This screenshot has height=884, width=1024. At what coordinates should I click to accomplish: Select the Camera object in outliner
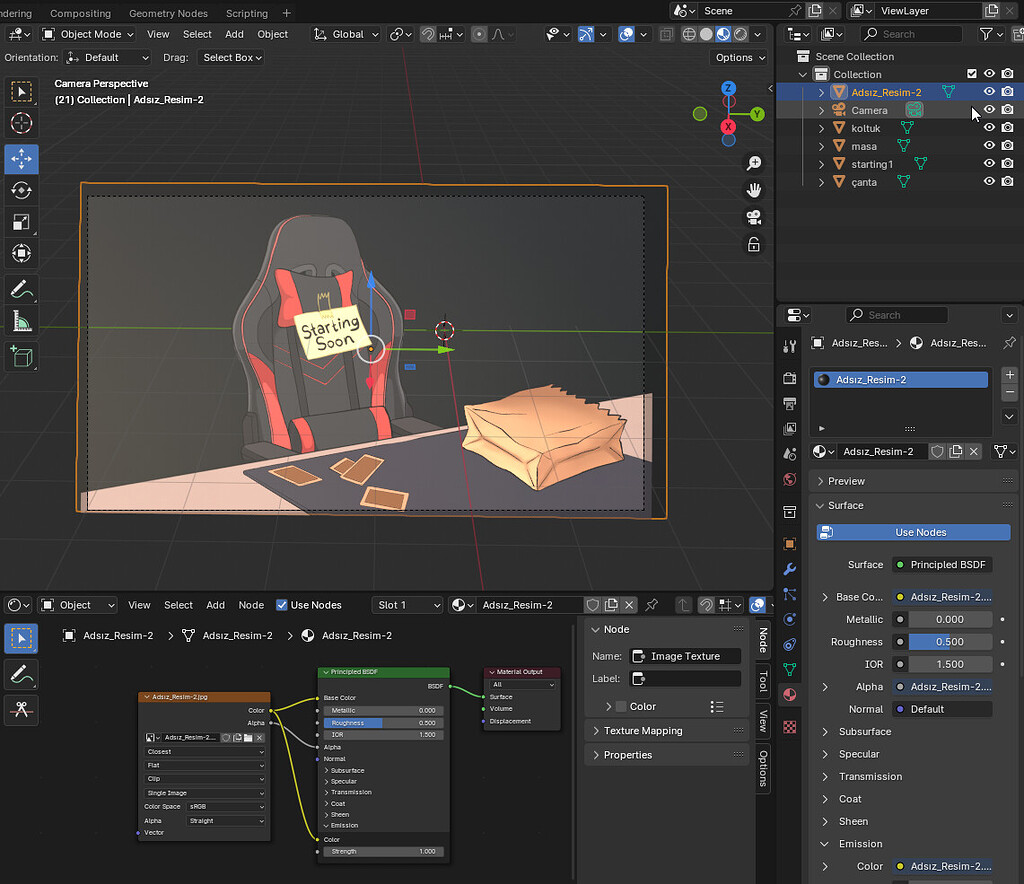click(x=869, y=110)
